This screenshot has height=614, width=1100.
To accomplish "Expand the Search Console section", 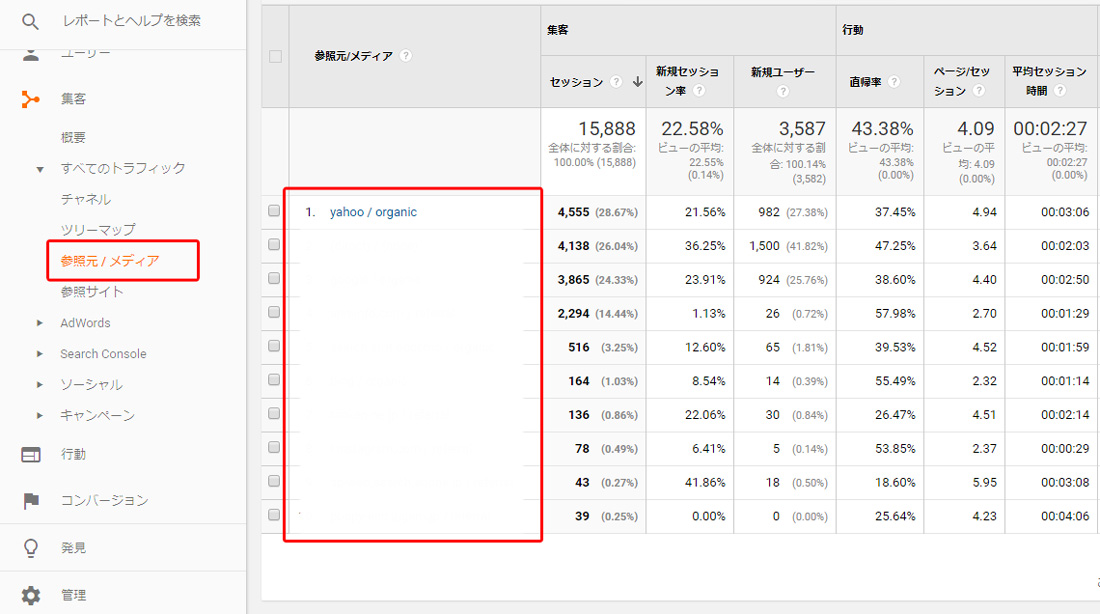I will [40, 354].
